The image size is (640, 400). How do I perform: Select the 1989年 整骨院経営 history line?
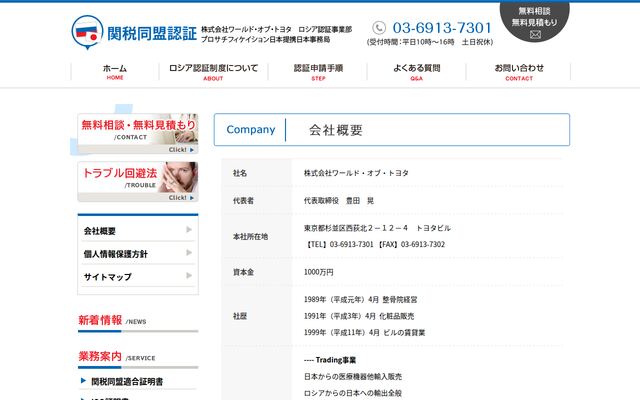click(360, 299)
